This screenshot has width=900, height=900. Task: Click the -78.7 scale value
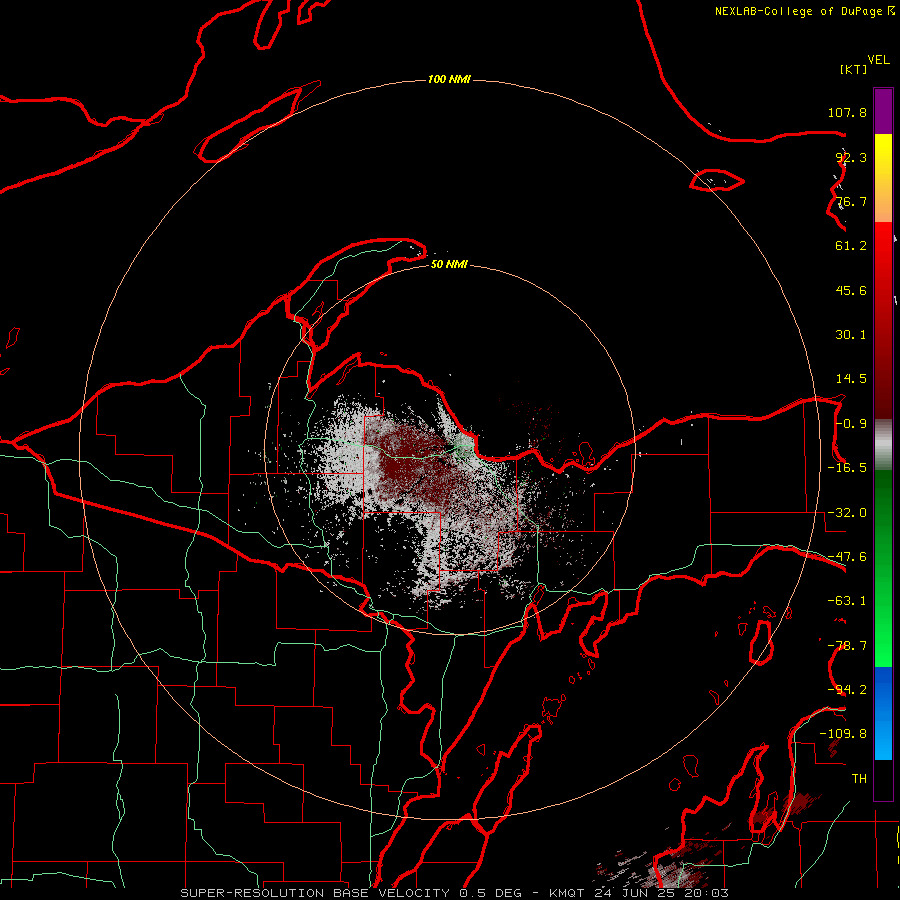pos(847,646)
